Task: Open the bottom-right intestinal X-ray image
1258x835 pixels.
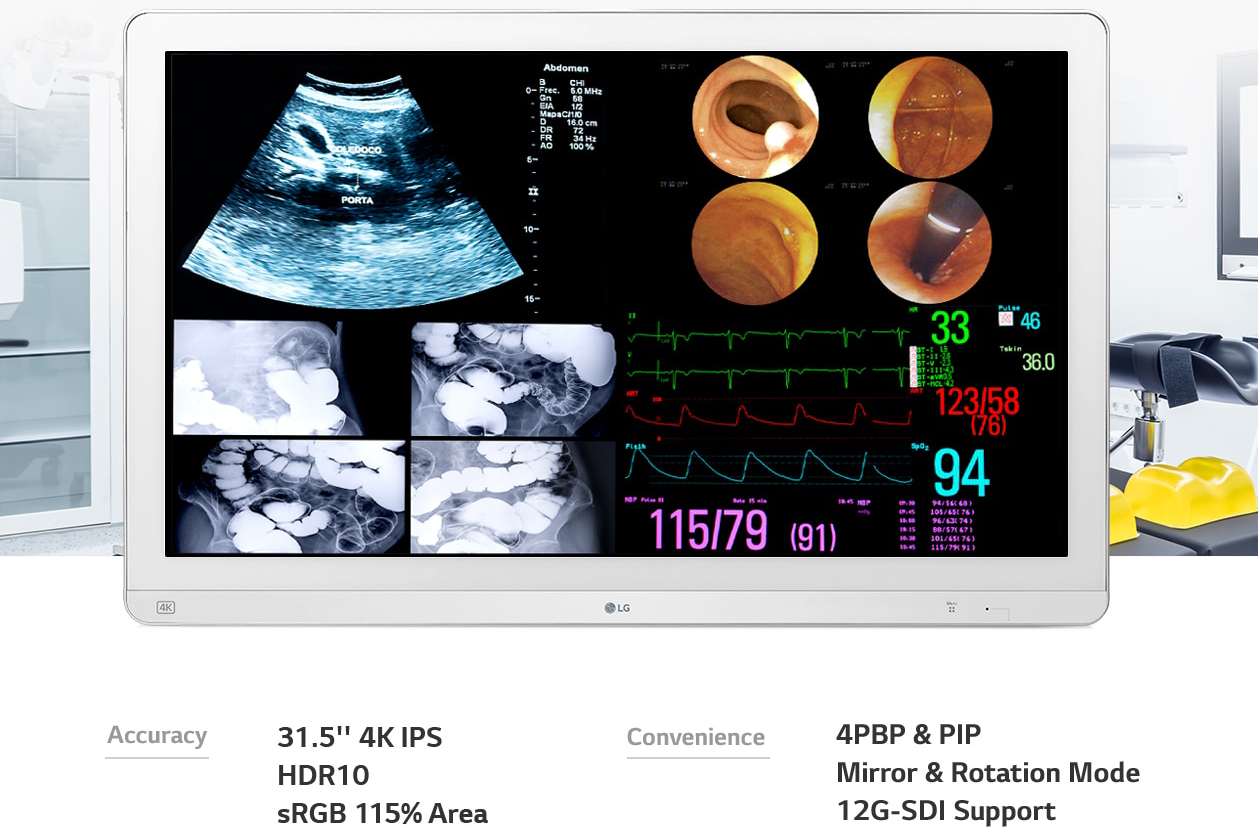Action: 512,496
